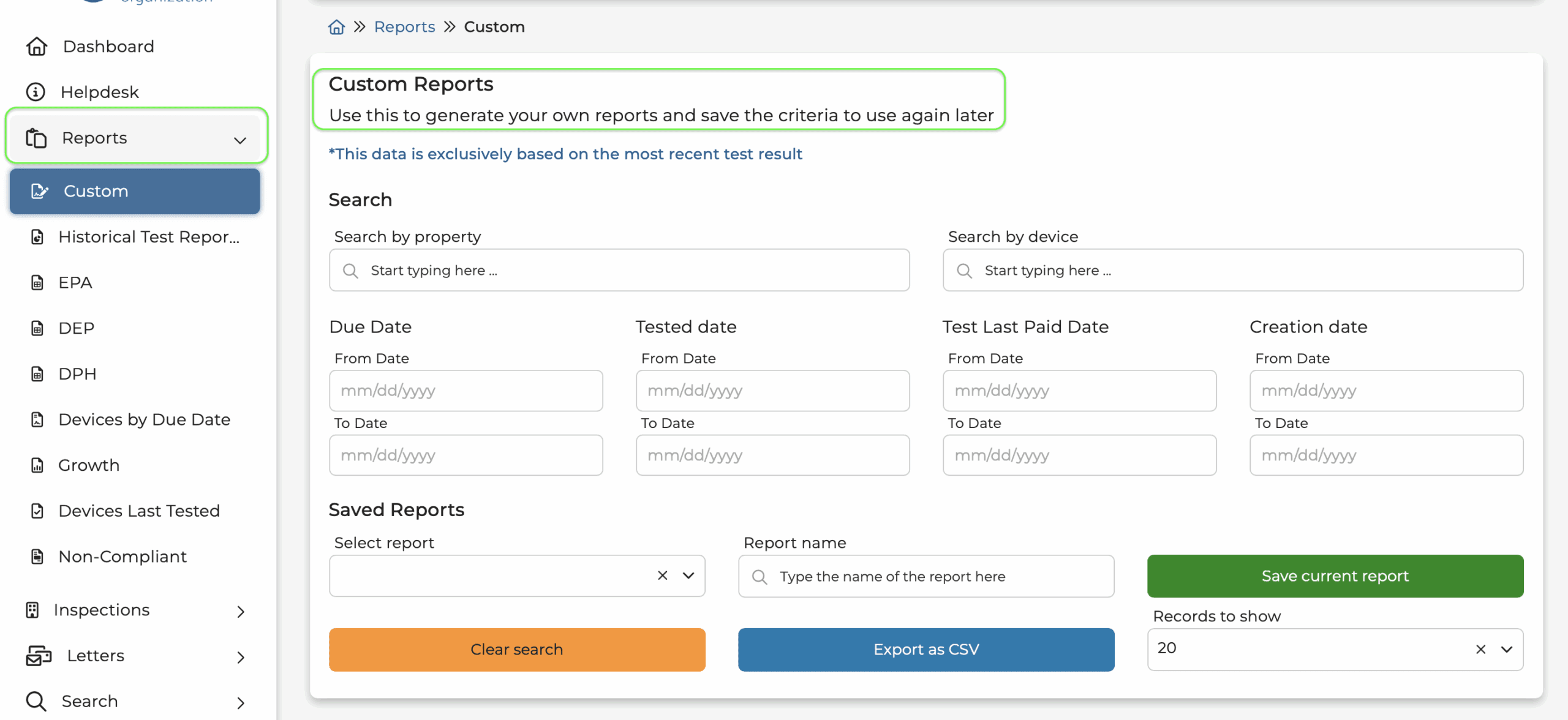This screenshot has width=1568, height=720.
Task: Click the Dashboard house icon in sidebar
Action: (37, 47)
